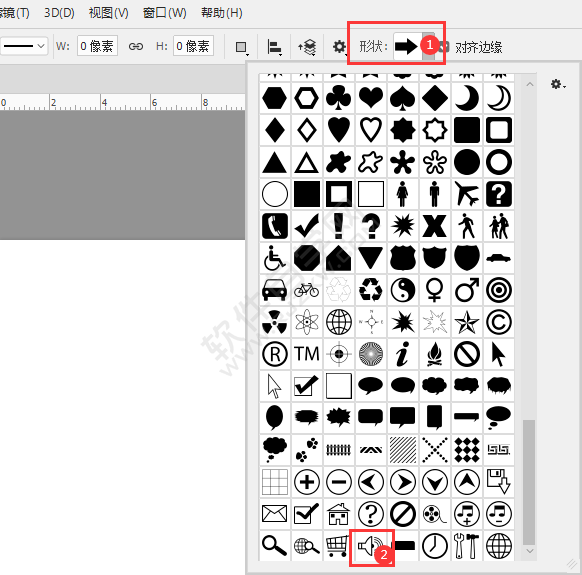Choose the yin yang shape
The image size is (582, 575).
(x=403, y=290)
